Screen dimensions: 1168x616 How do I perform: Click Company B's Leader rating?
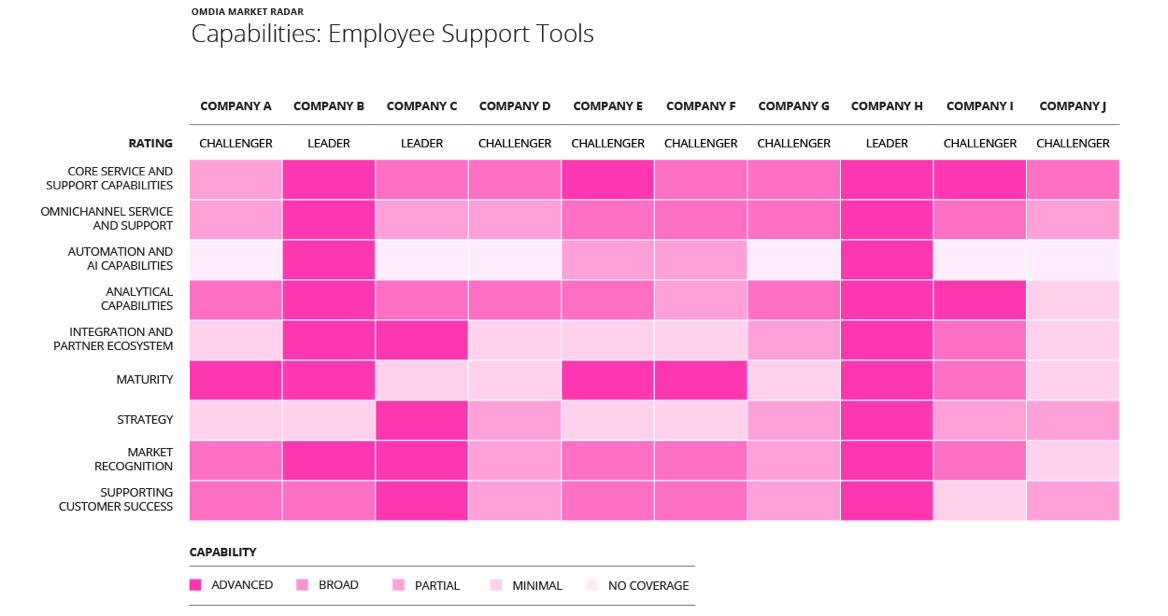coord(329,143)
